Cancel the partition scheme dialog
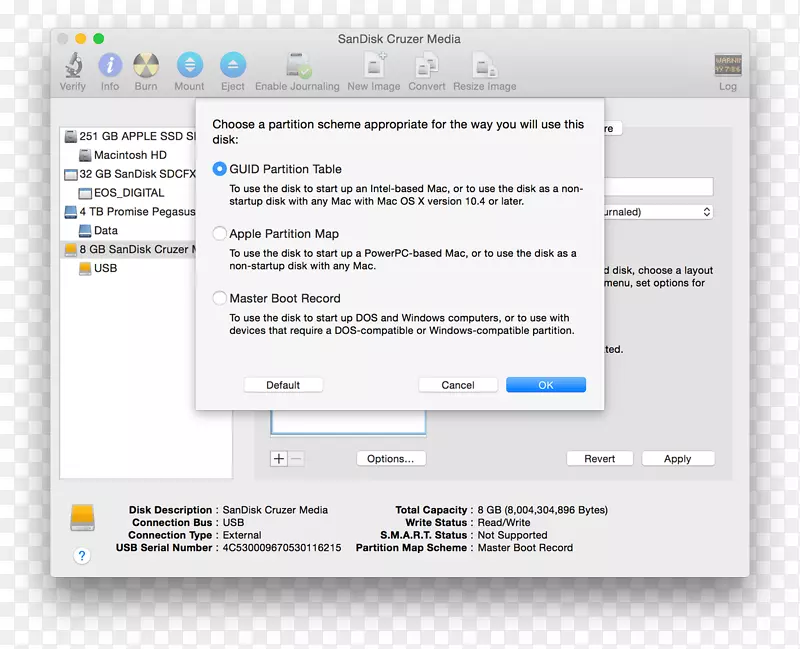Image resolution: width=800 pixels, height=649 pixels. (458, 384)
